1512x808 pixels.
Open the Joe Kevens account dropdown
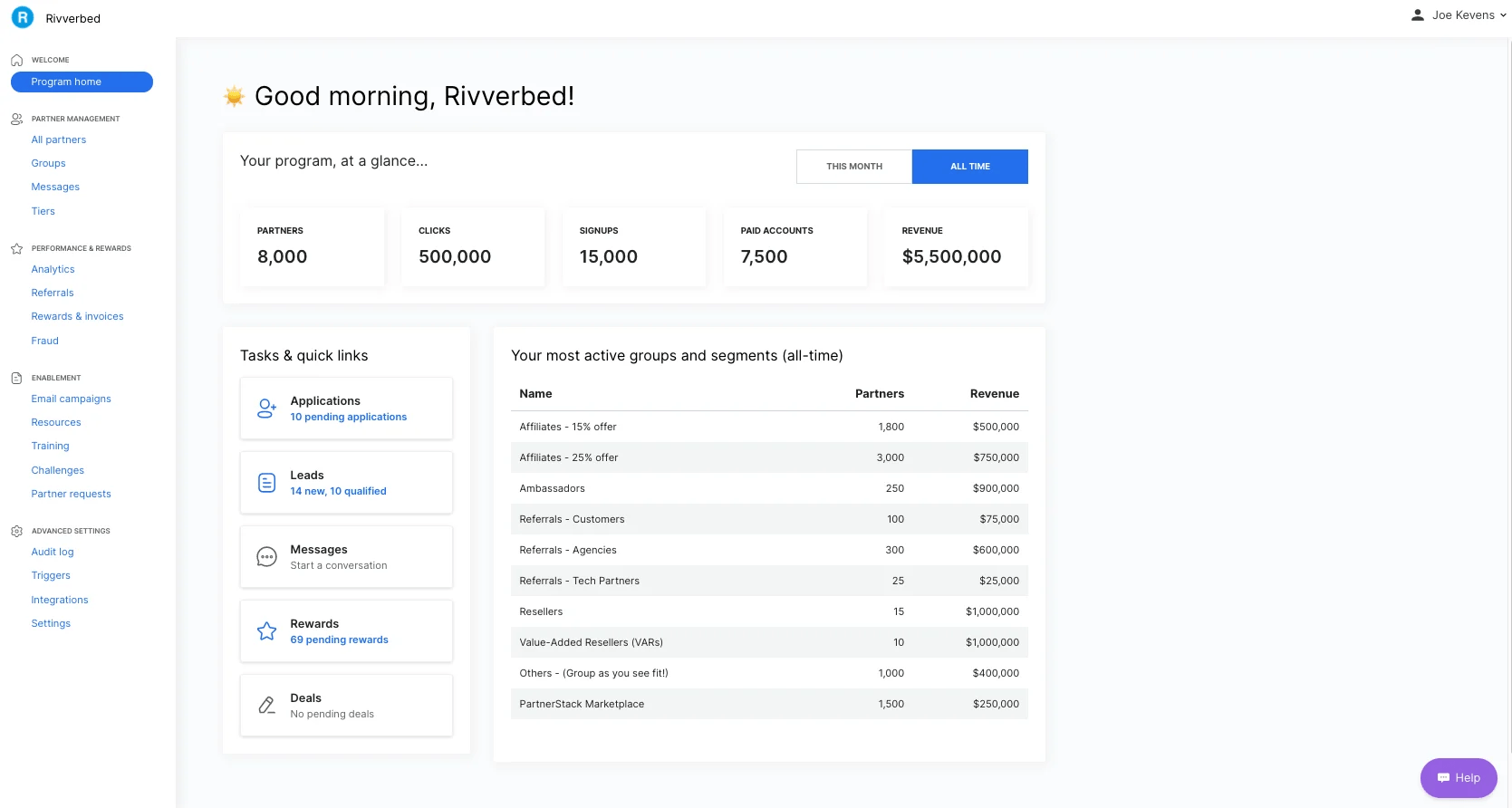[1459, 15]
